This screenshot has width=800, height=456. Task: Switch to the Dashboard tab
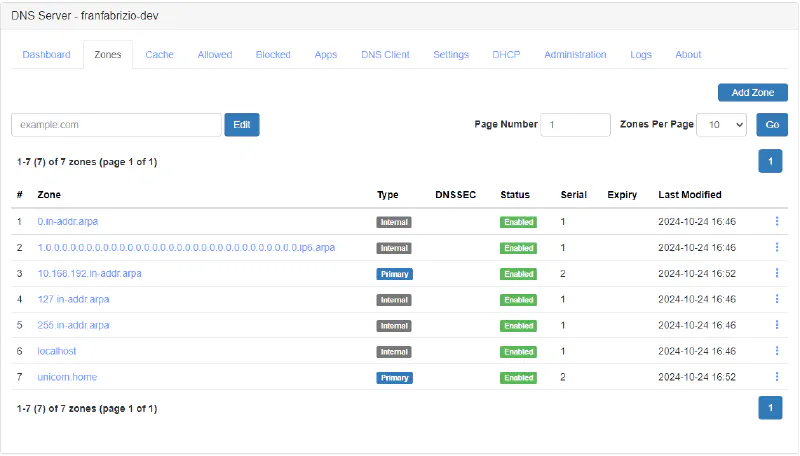(x=46, y=55)
